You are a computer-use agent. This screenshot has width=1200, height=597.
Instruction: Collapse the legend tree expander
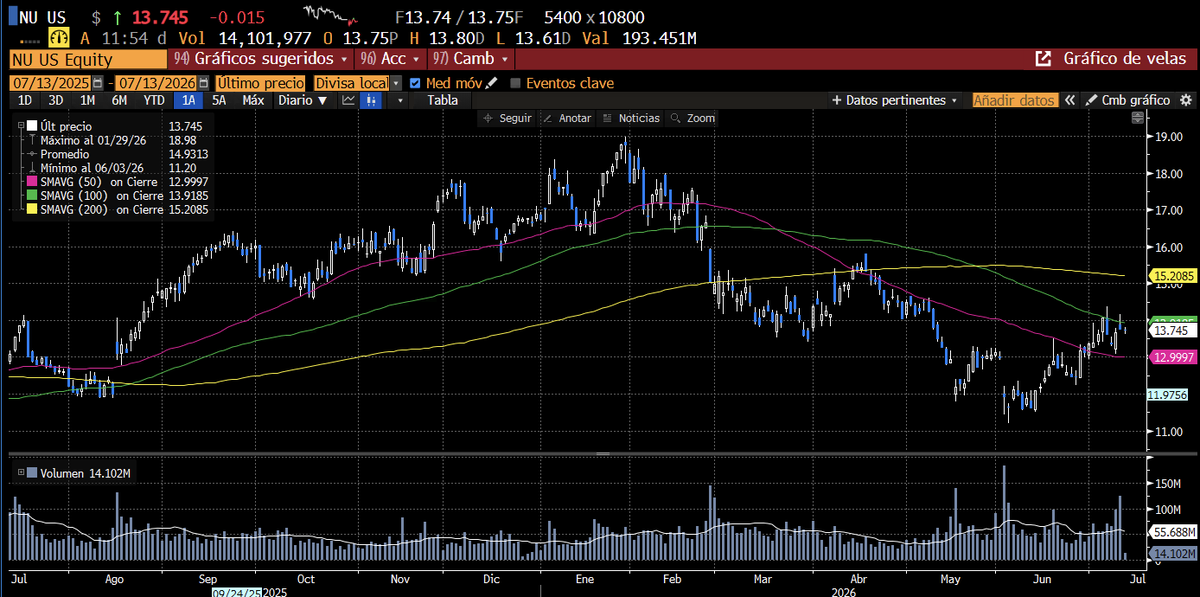point(21,126)
